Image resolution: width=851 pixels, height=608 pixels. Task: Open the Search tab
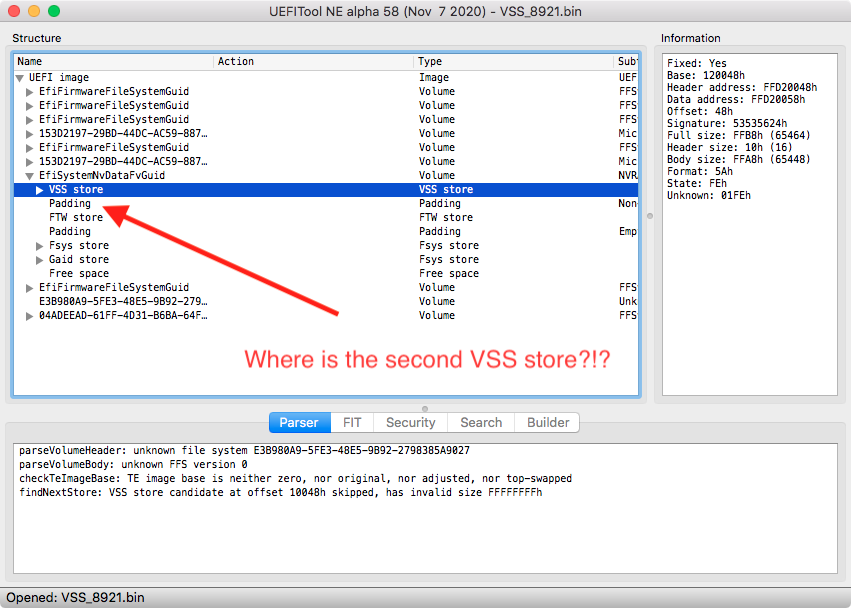(x=481, y=422)
